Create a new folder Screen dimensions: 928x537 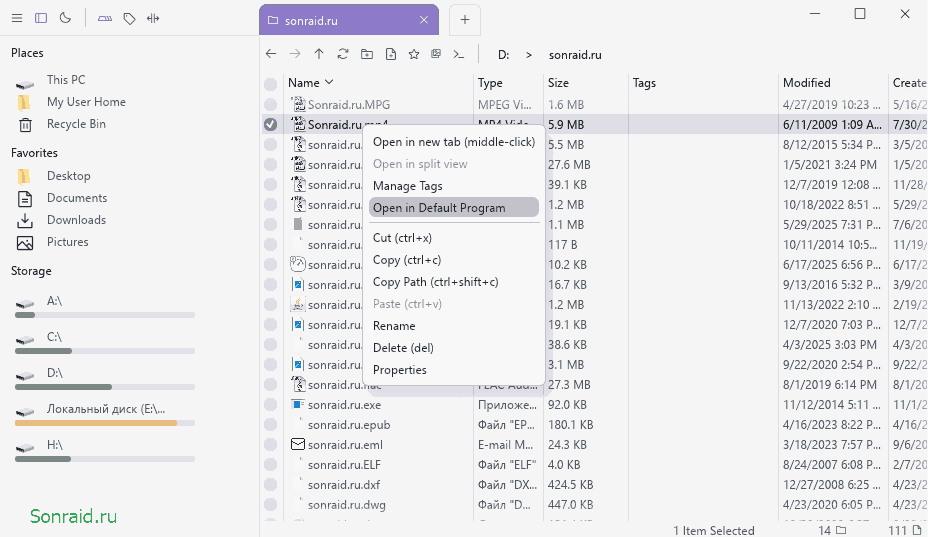(x=367, y=54)
